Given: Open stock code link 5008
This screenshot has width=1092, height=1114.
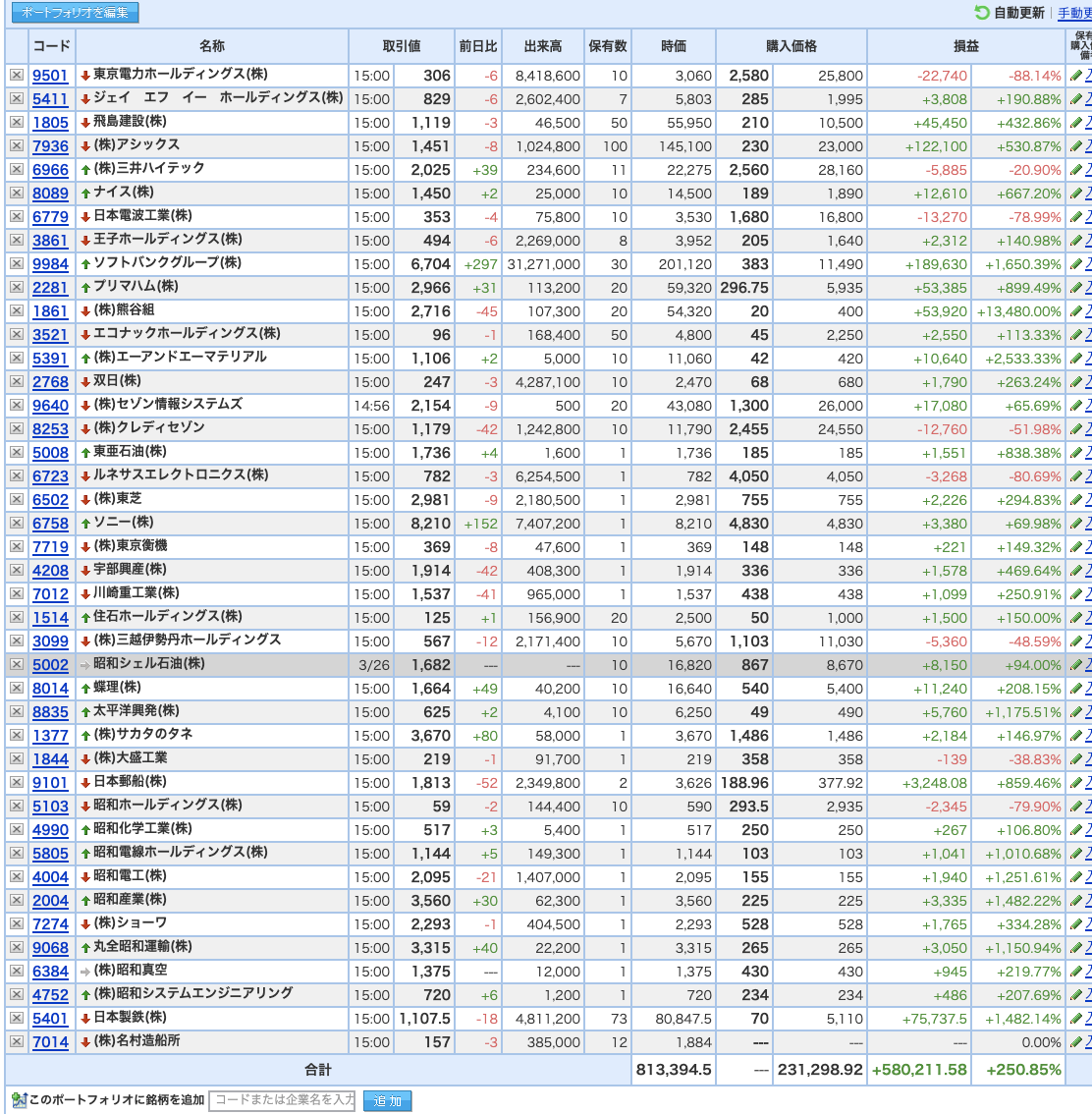Looking at the screenshot, I should 50,453.
